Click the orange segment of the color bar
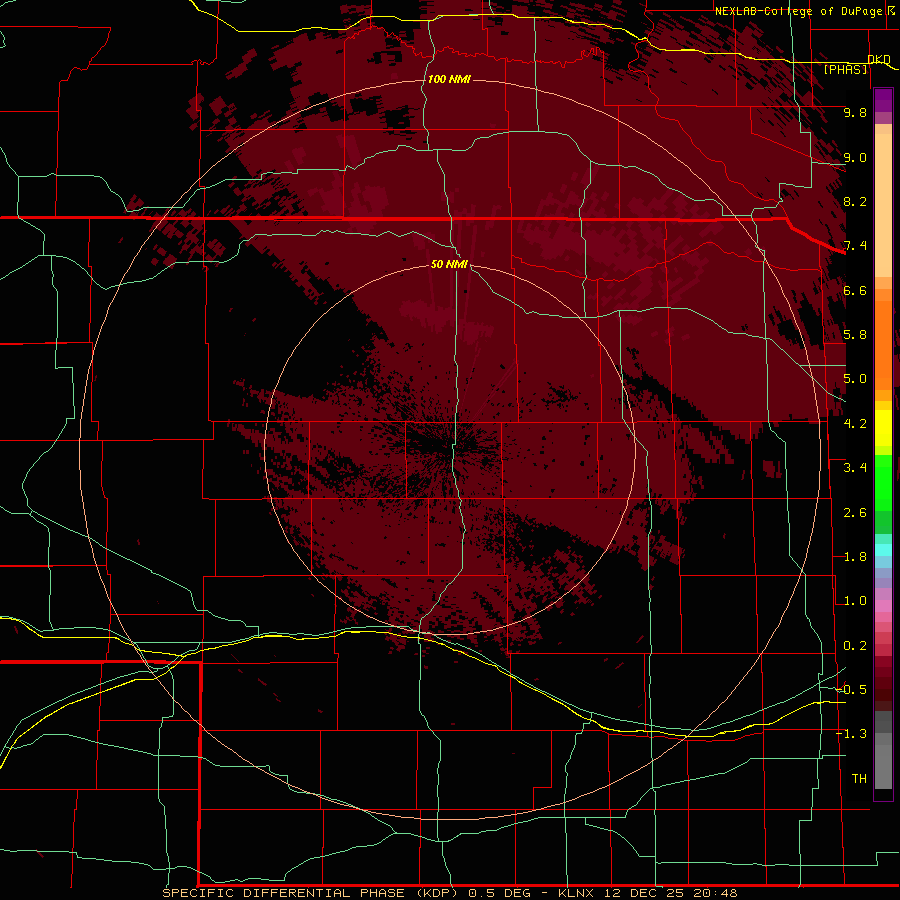Screen dimensions: 900x900 [x=883, y=345]
